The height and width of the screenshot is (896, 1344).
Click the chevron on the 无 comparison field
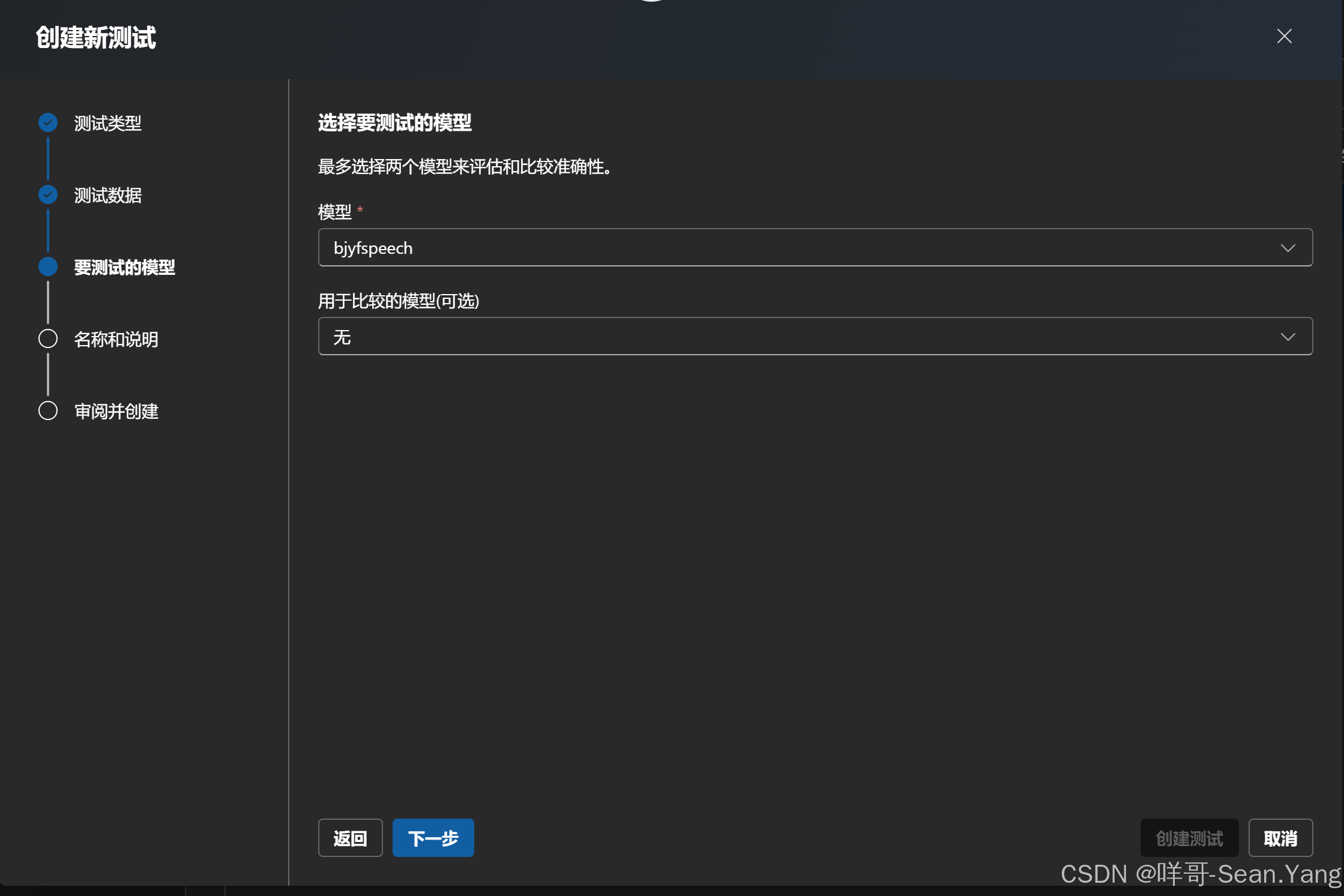[x=1288, y=337]
